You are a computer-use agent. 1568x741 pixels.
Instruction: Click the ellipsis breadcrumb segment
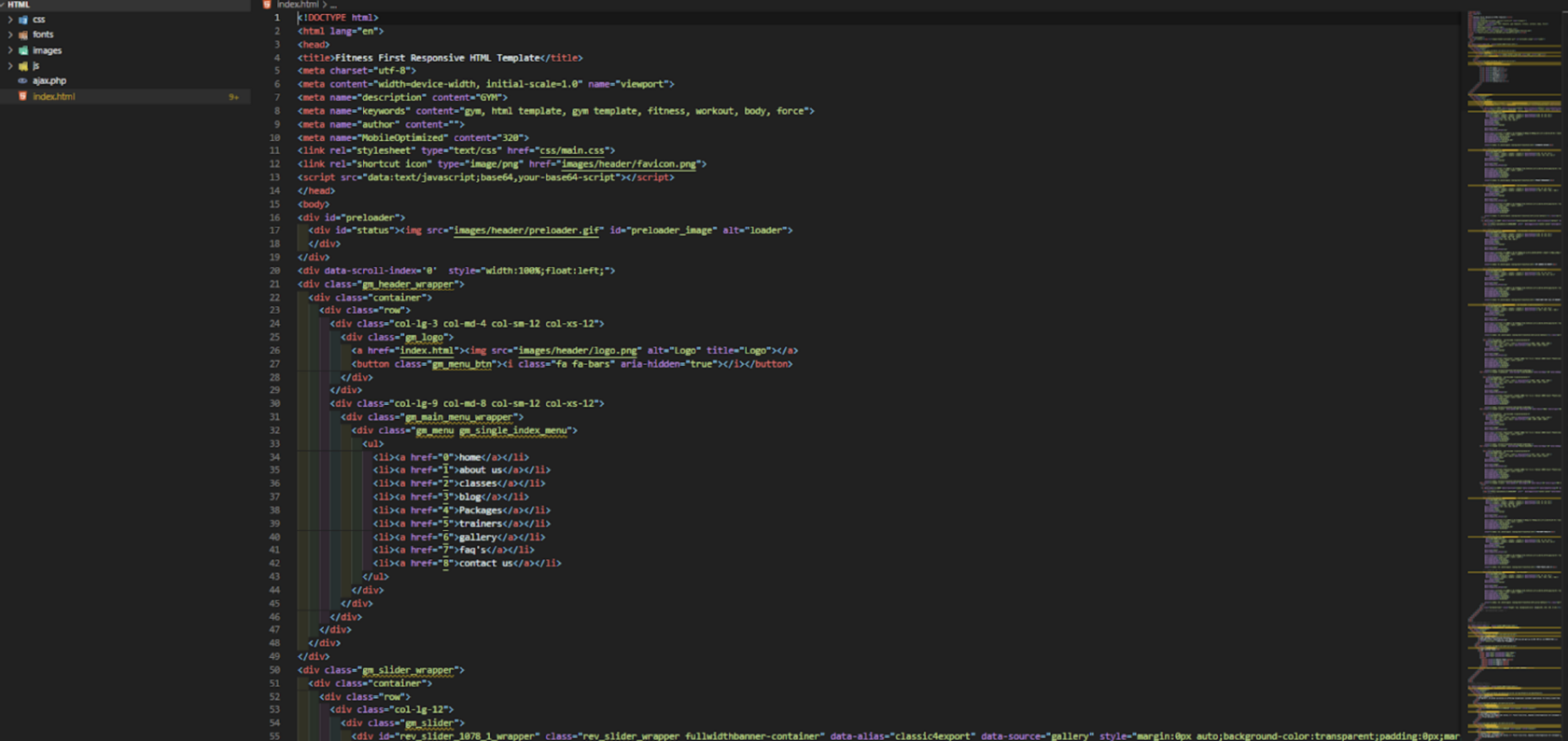(333, 5)
